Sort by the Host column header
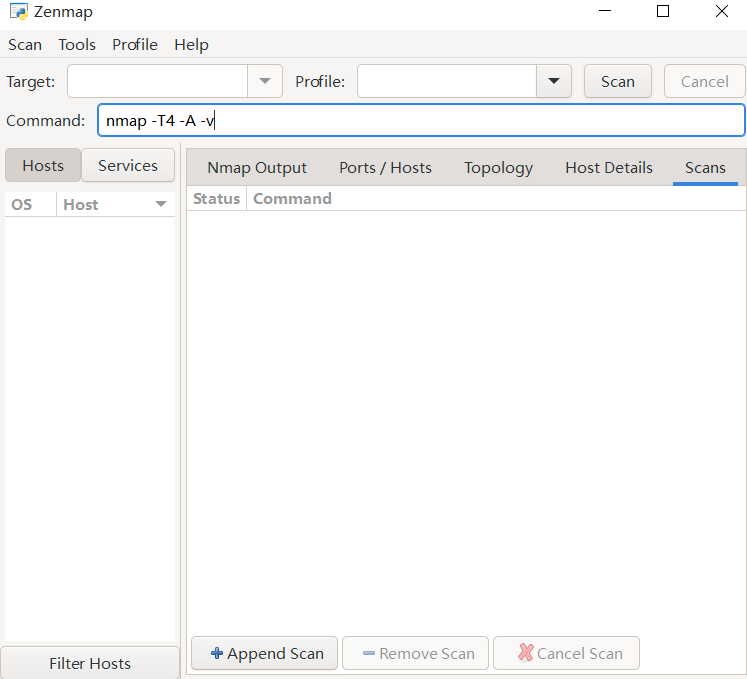The image size is (747, 679). click(116, 204)
